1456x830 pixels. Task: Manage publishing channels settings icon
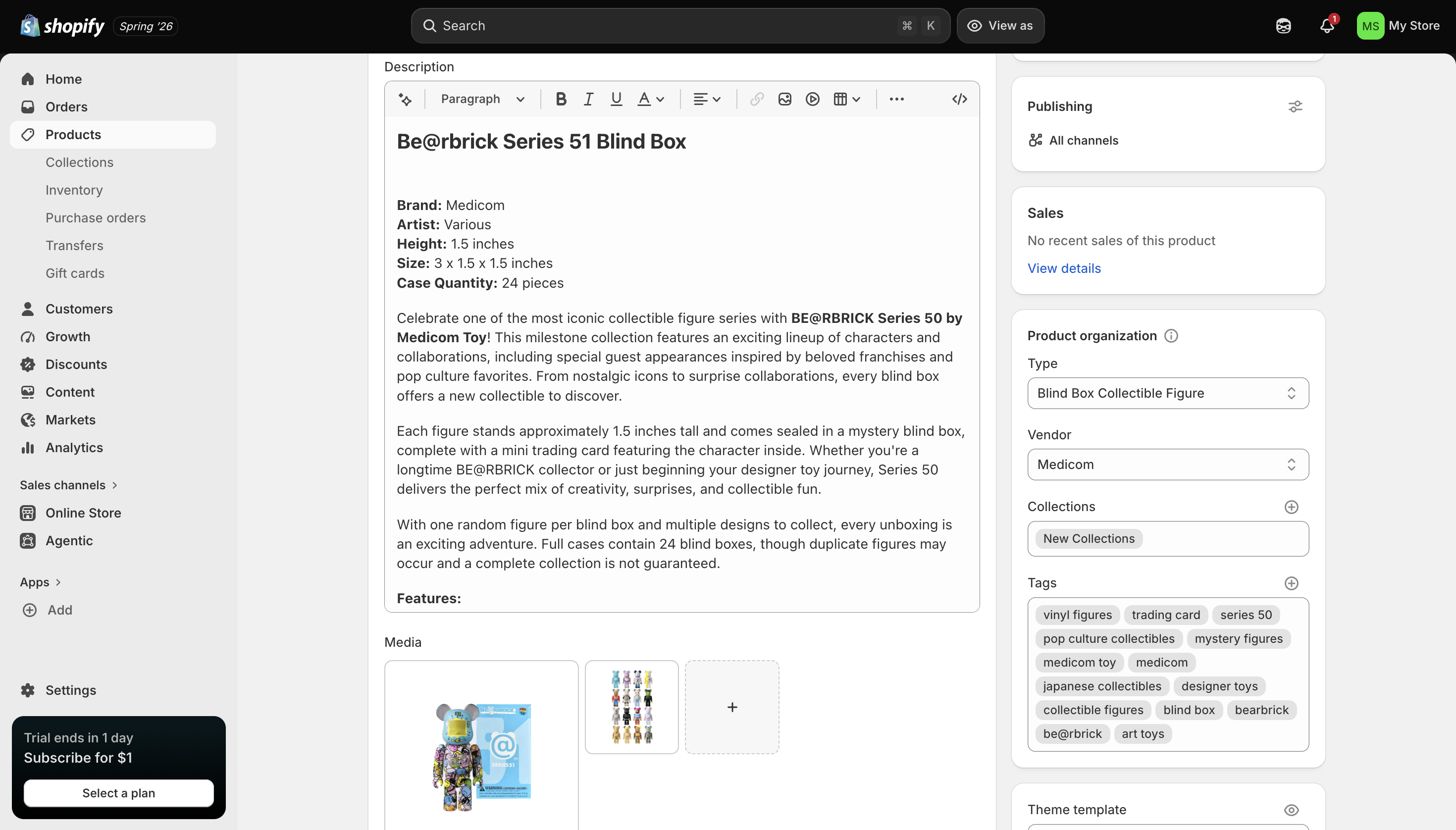pos(1295,106)
